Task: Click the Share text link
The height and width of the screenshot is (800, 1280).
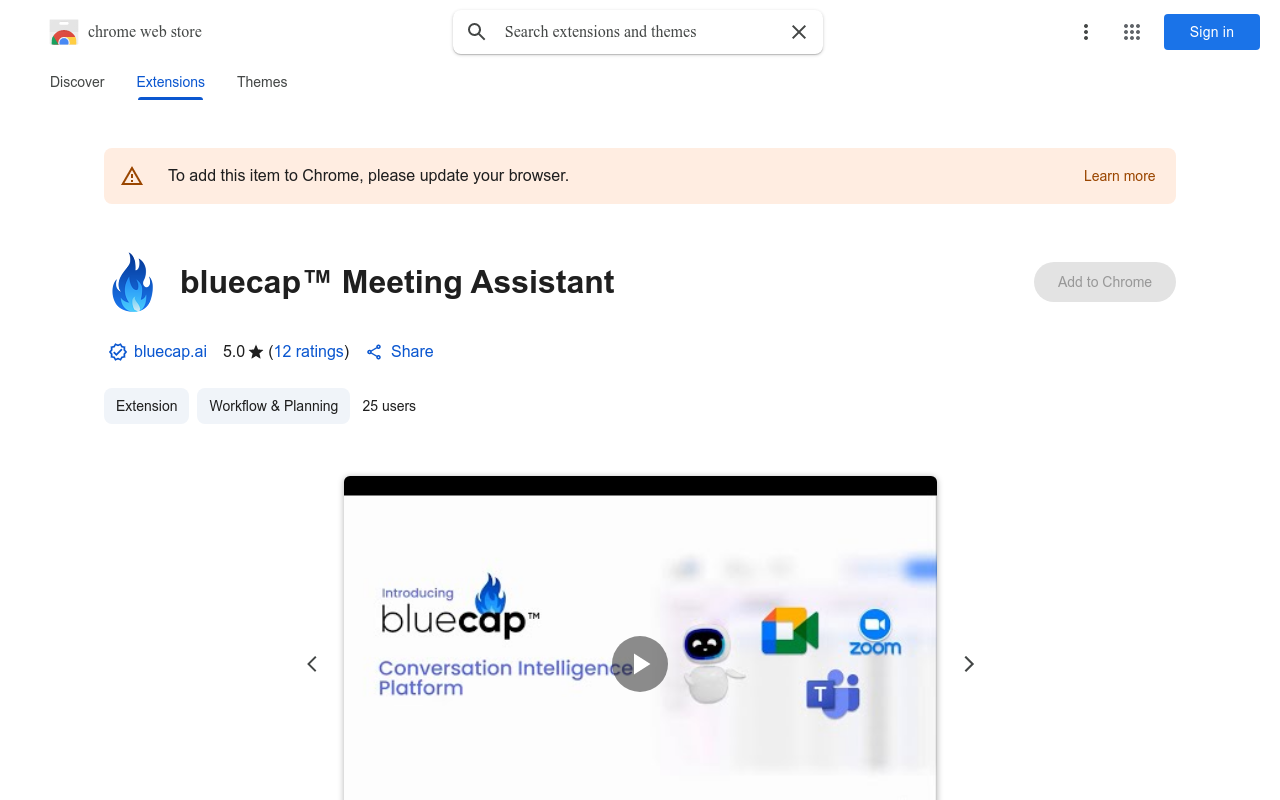Action: [412, 352]
